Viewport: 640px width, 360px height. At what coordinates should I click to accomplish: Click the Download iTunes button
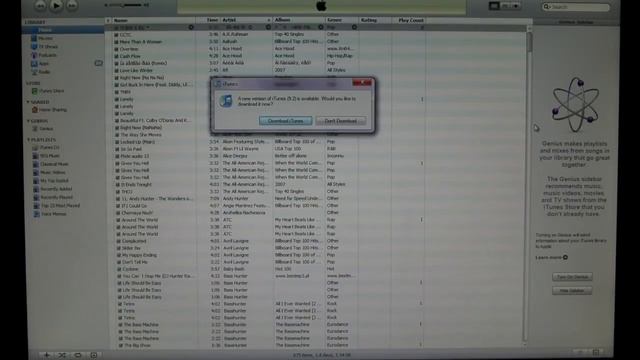[285, 121]
